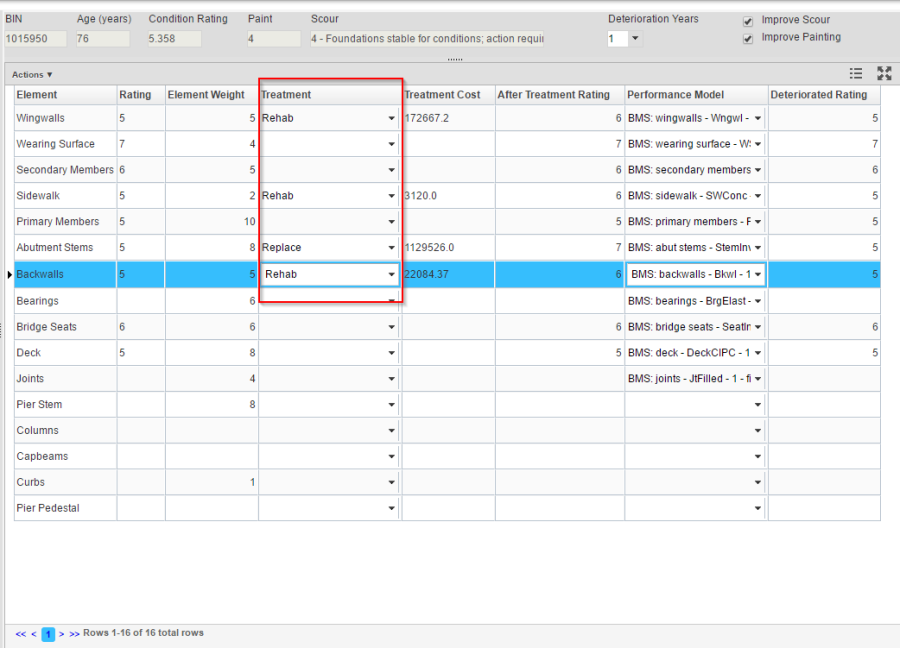
Task: Toggle the Improve Painting checkbox
Action: pyautogui.click(x=748, y=39)
